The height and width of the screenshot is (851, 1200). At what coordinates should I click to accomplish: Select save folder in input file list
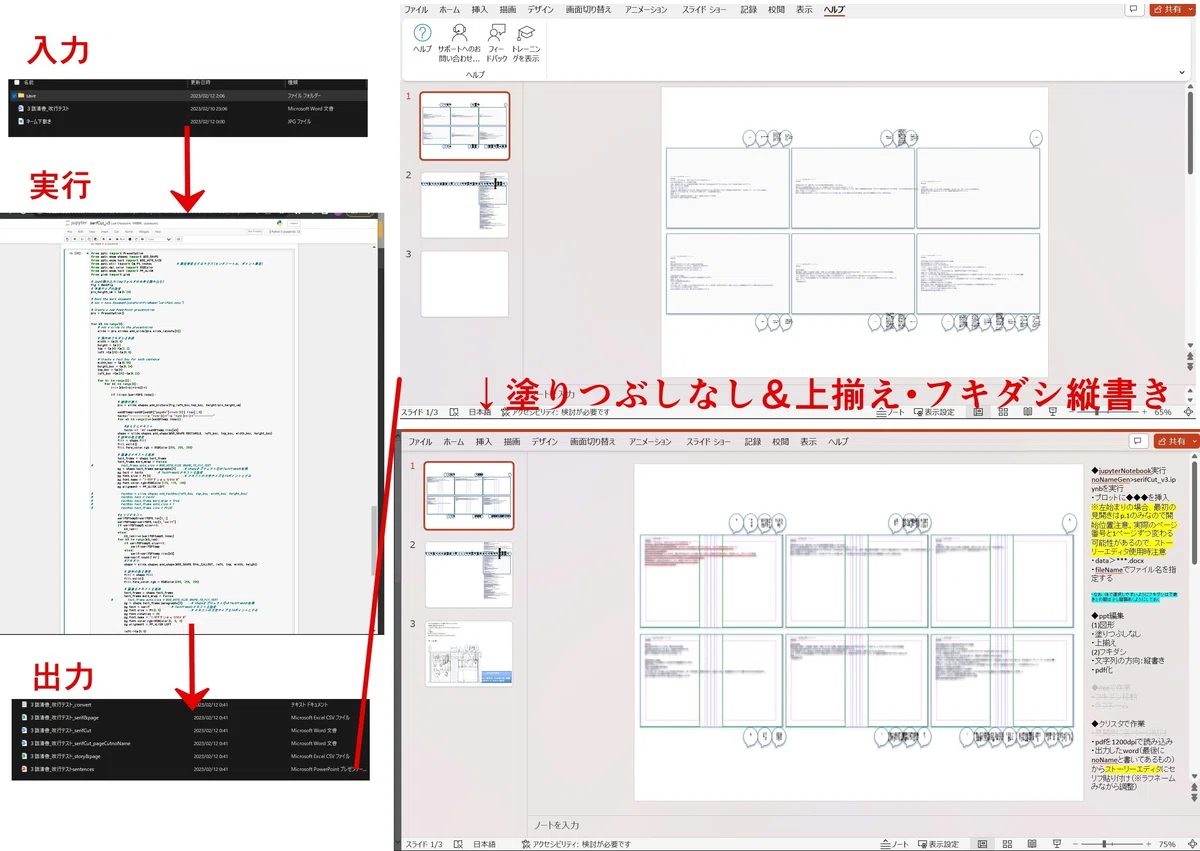click(188, 96)
